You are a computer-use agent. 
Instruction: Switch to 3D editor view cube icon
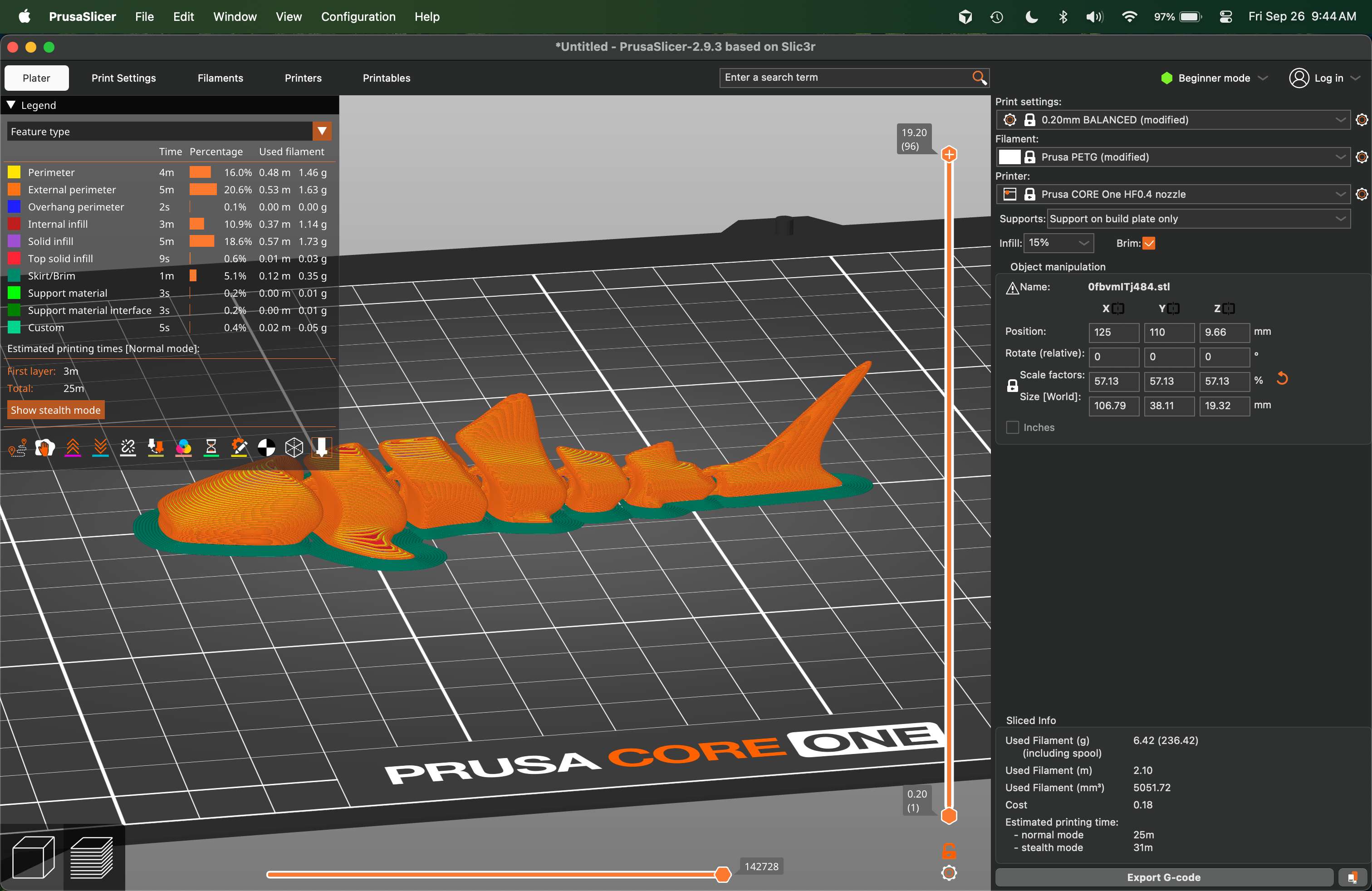(33, 857)
